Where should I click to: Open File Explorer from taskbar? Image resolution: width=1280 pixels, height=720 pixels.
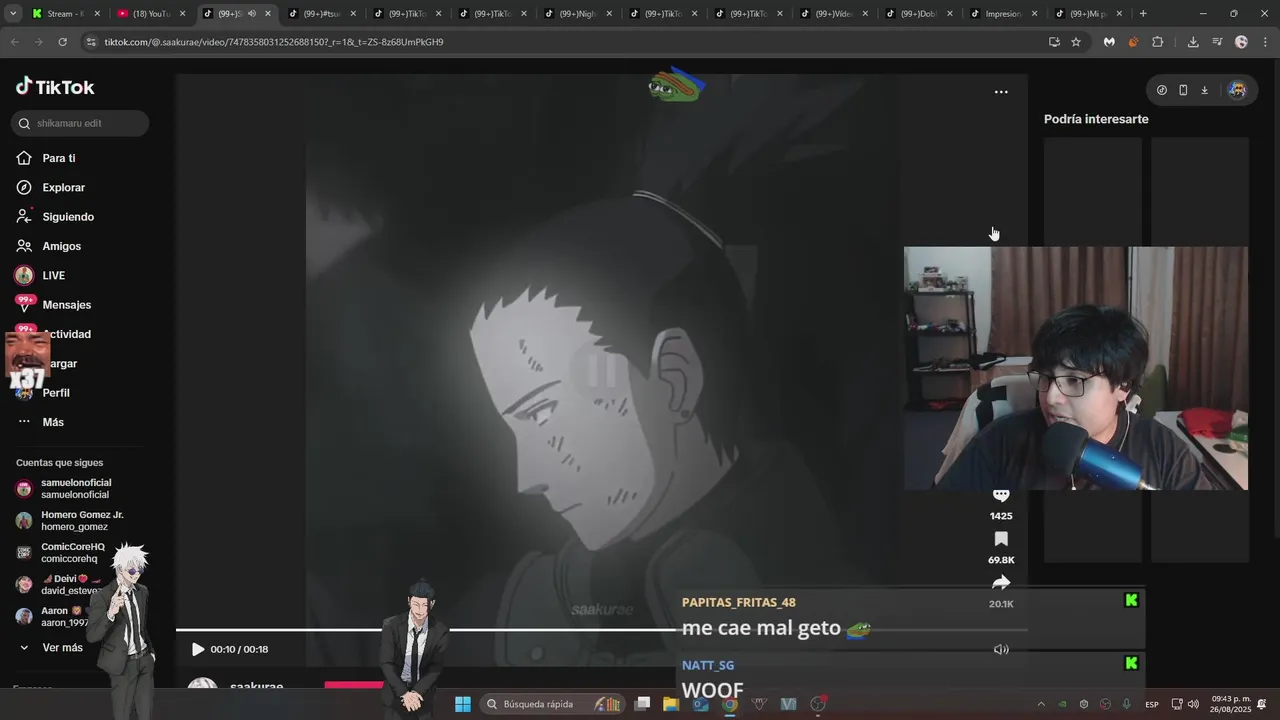click(671, 704)
